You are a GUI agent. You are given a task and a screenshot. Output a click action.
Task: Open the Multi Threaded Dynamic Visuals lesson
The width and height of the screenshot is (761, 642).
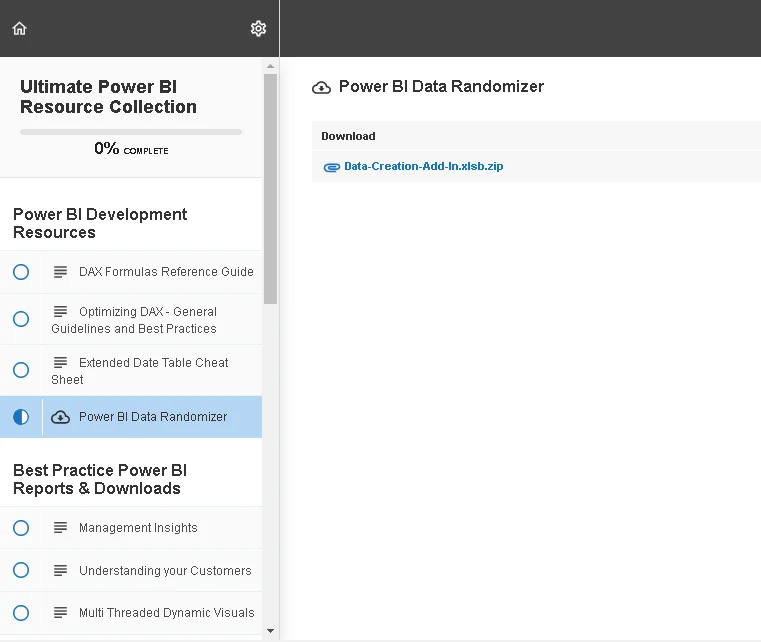pyautogui.click(x=166, y=612)
